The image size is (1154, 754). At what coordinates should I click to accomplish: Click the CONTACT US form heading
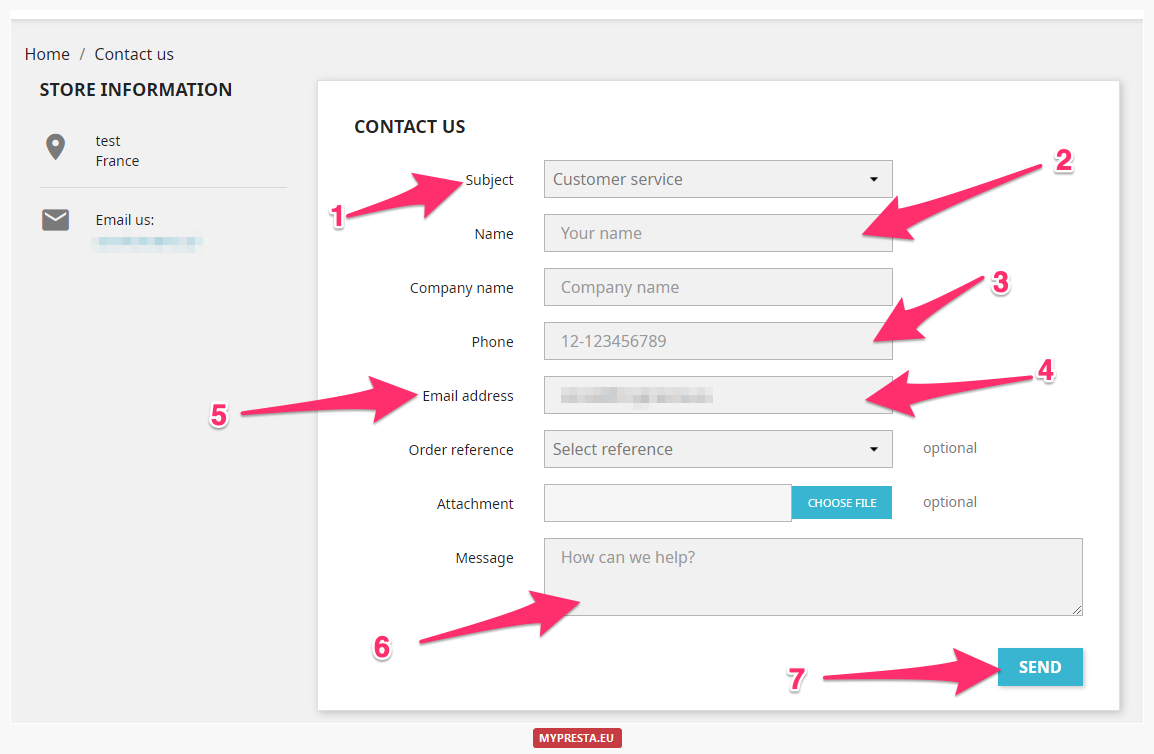pos(409,126)
